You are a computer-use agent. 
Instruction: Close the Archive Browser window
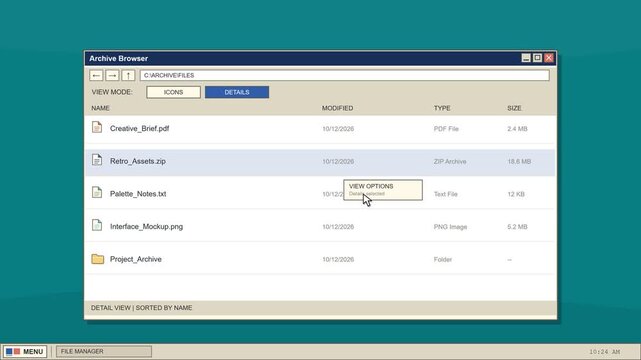pyautogui.click(x=549, y=58)
